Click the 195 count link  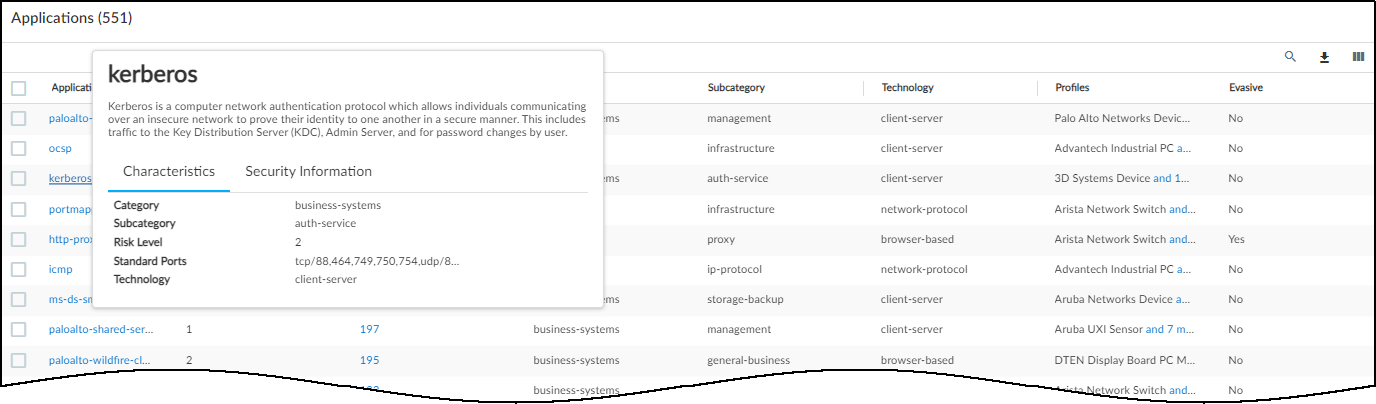coord(369,359)
